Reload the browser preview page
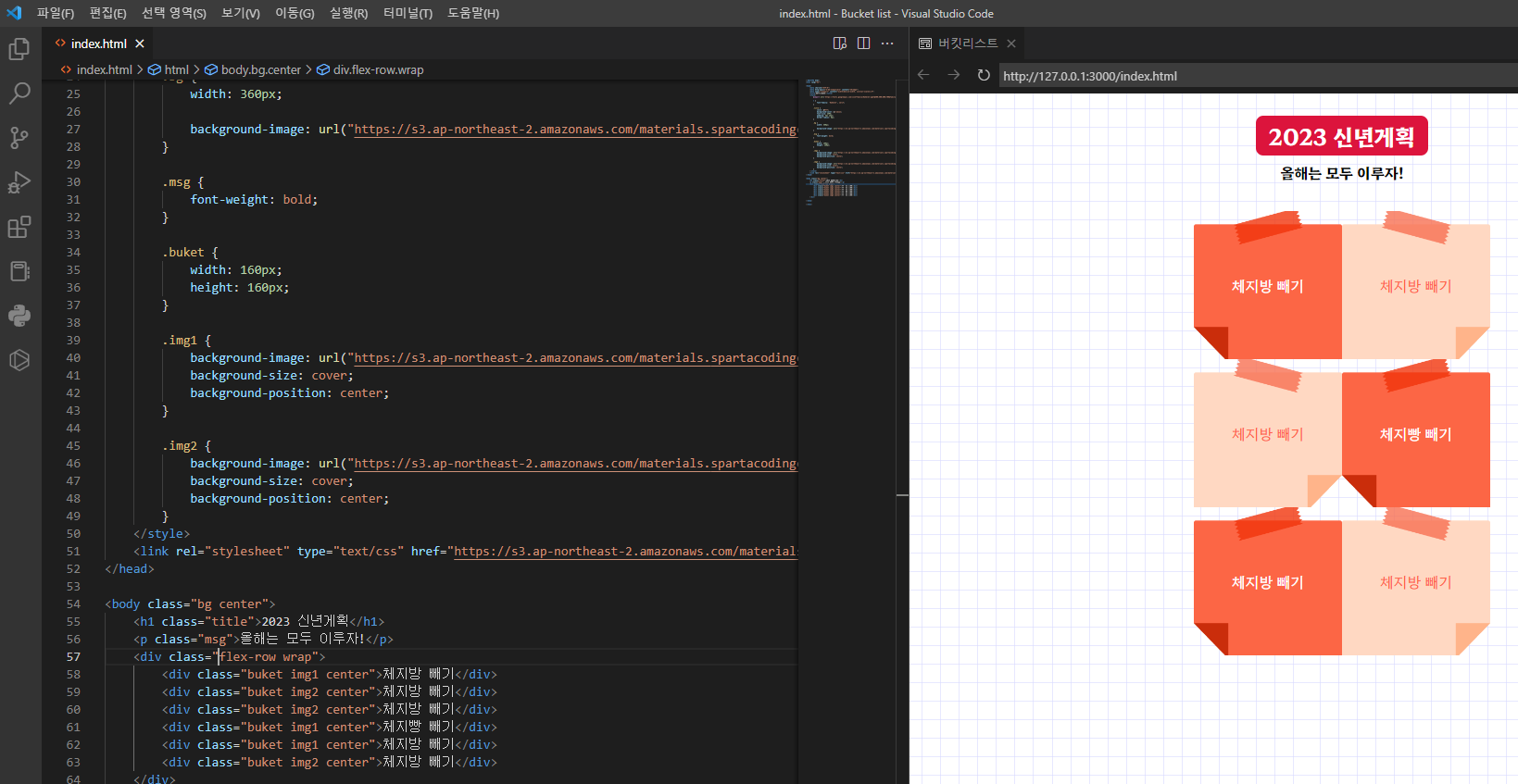The width and height of the screenshot is (1518, 784). point(984,75)
